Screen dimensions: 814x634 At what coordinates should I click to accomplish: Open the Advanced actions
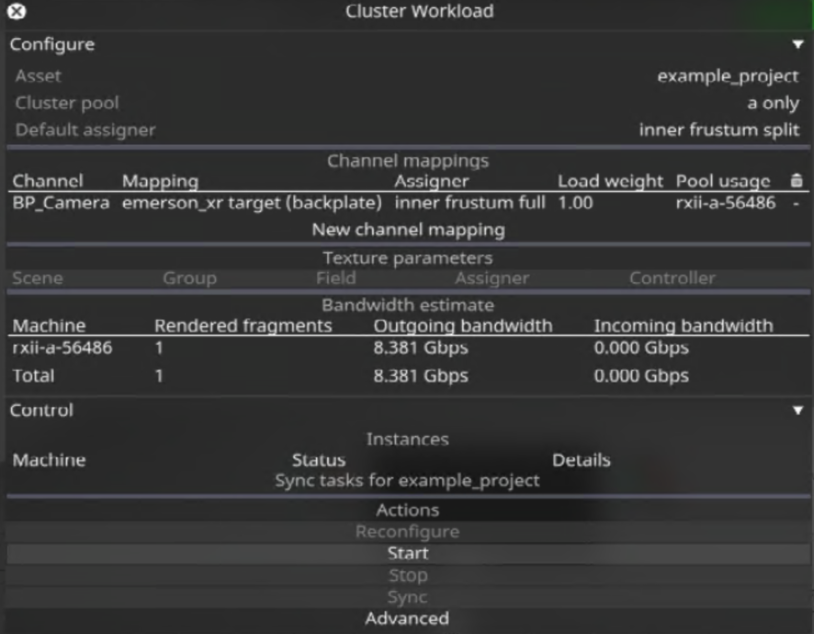[x=408, y=619]
